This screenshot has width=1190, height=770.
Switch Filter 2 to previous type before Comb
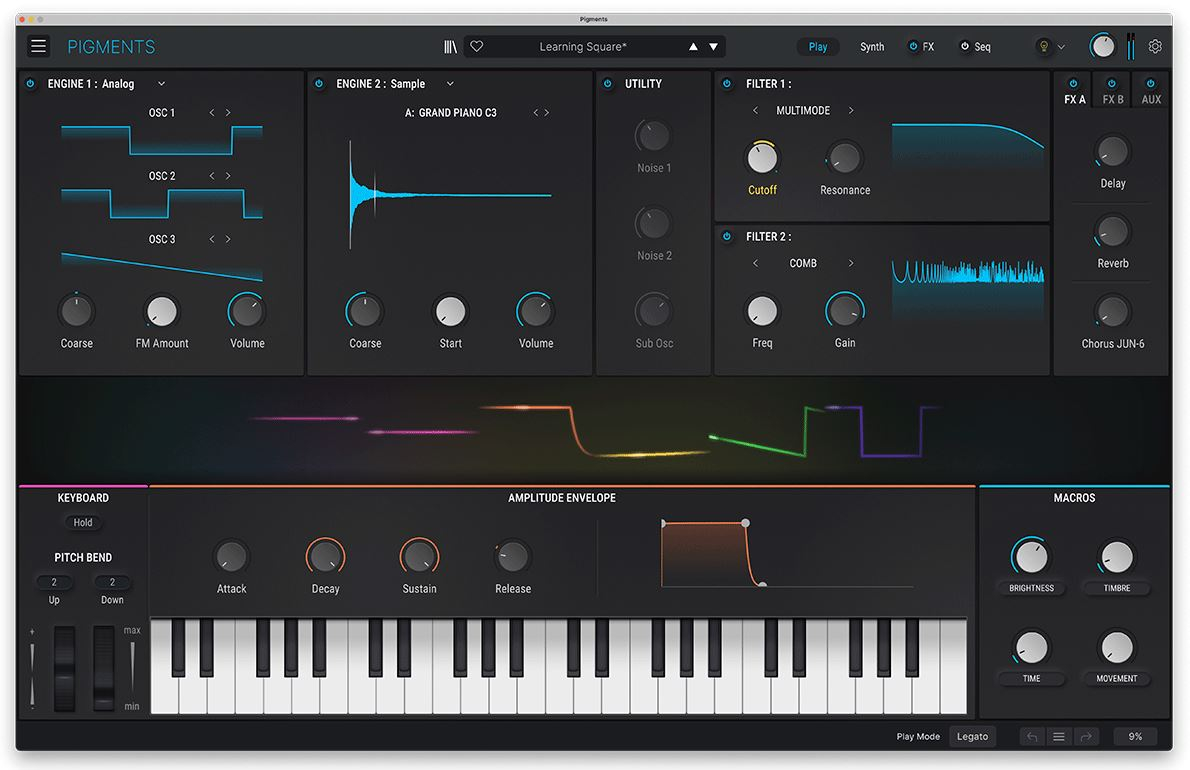[x=755, y=262]
